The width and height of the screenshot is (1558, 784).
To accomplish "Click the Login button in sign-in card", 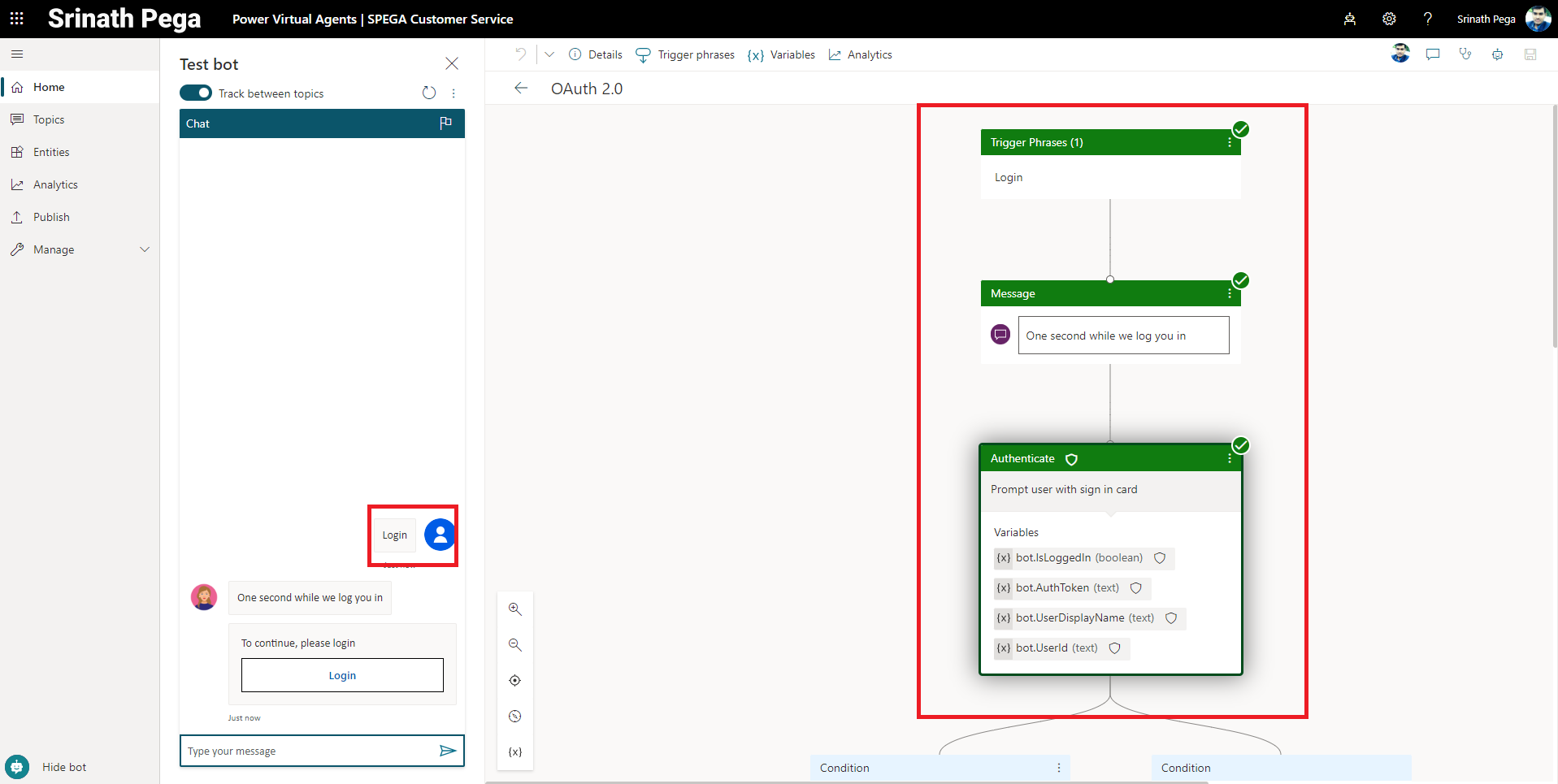I will [342, 675].
